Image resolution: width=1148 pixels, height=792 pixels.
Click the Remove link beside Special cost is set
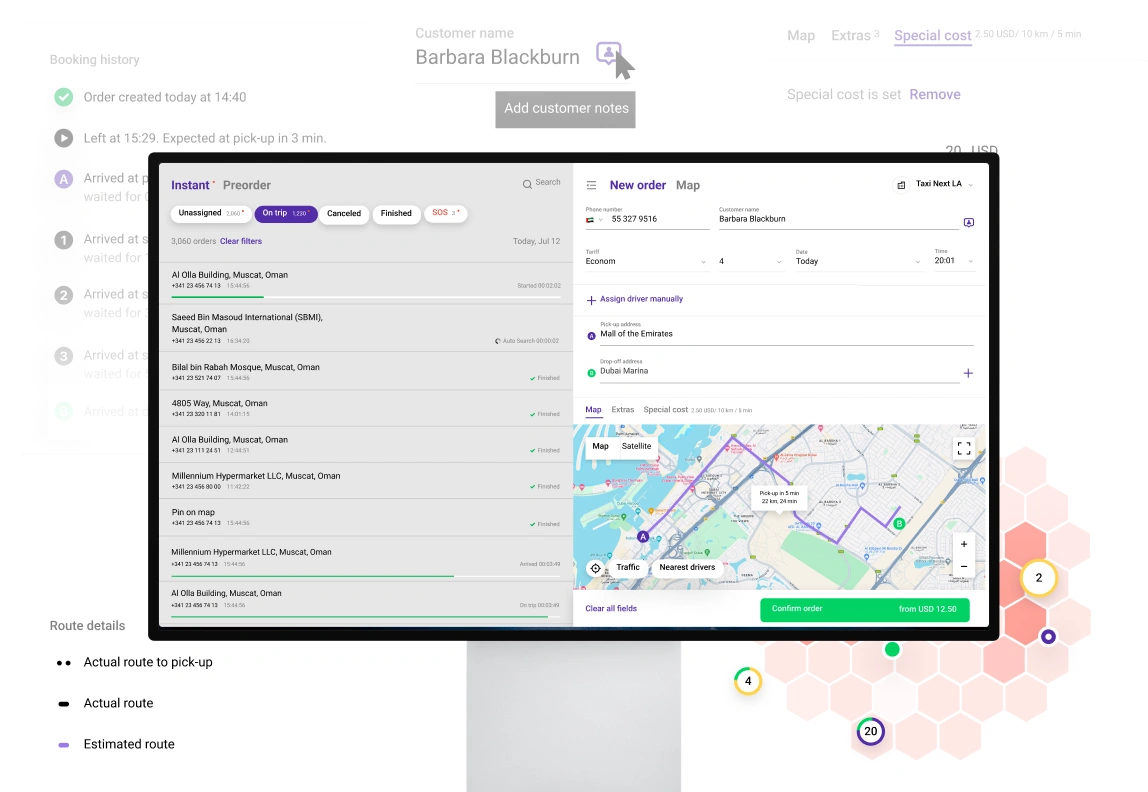click(935, 94)
